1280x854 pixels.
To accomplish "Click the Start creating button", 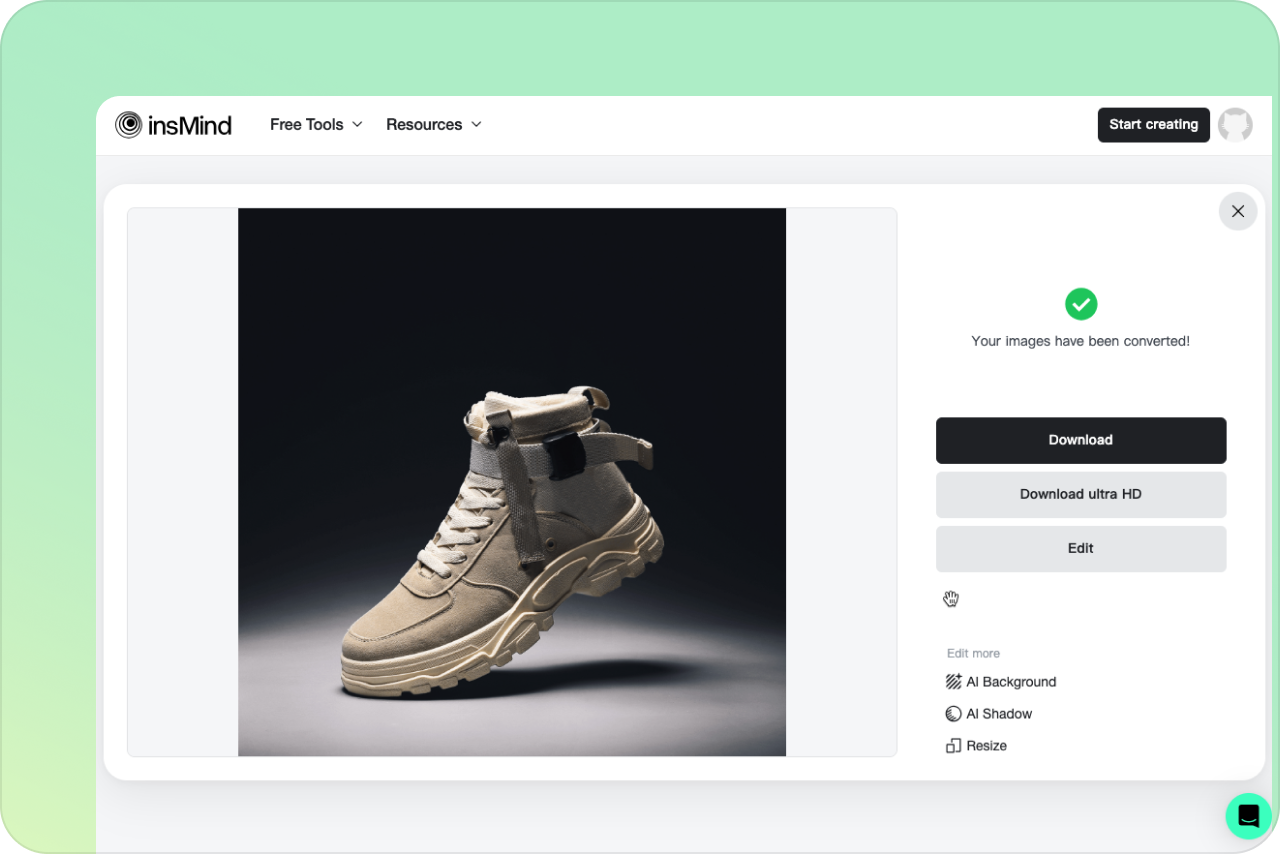I will [x=1154, y=125].
